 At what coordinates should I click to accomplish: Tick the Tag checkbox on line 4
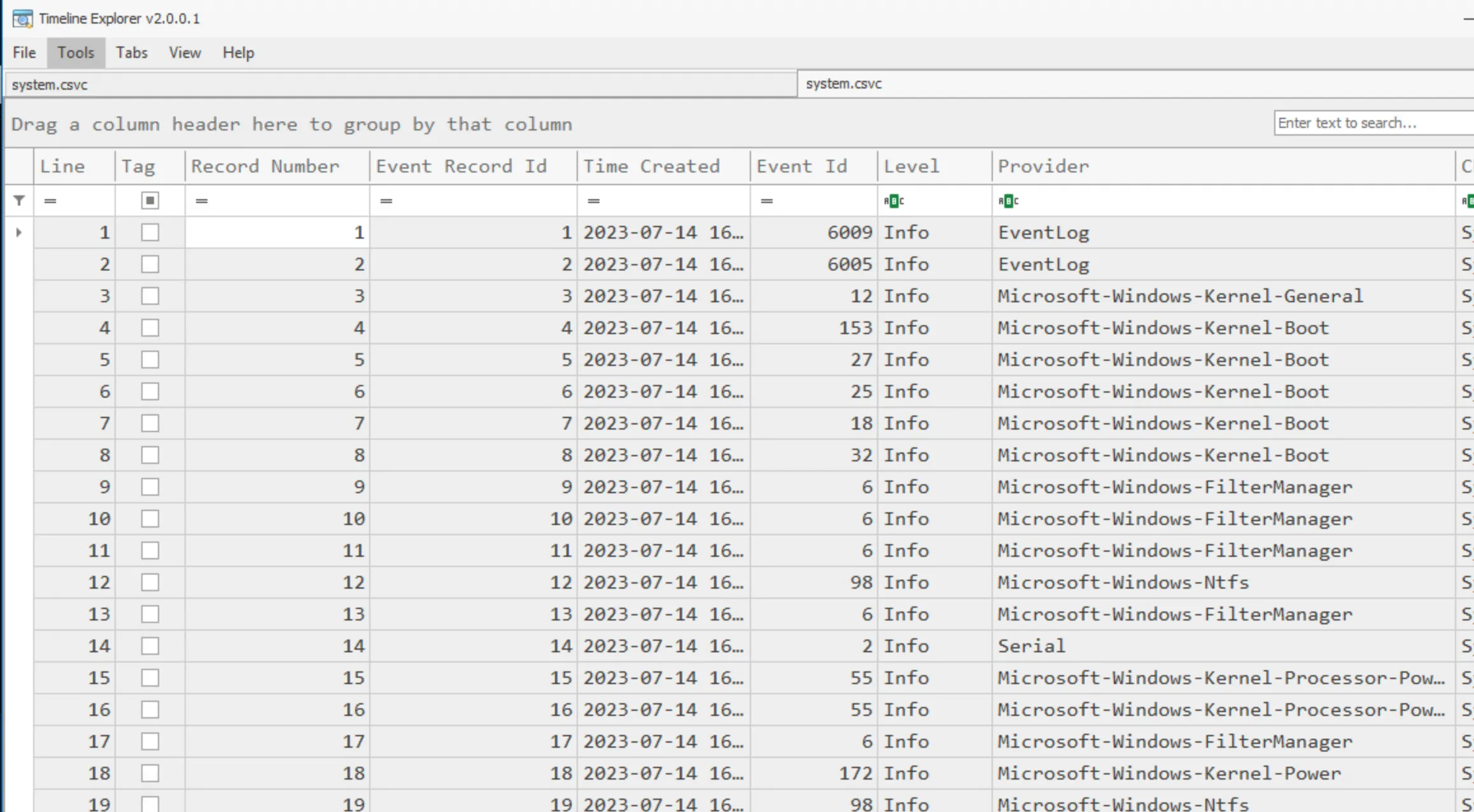(x=150, y=328)
